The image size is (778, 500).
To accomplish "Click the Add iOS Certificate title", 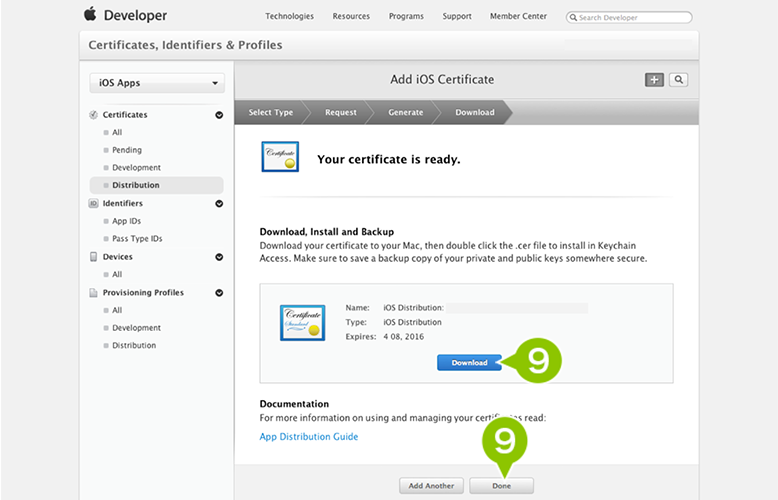I will click(x=442, y=79).
